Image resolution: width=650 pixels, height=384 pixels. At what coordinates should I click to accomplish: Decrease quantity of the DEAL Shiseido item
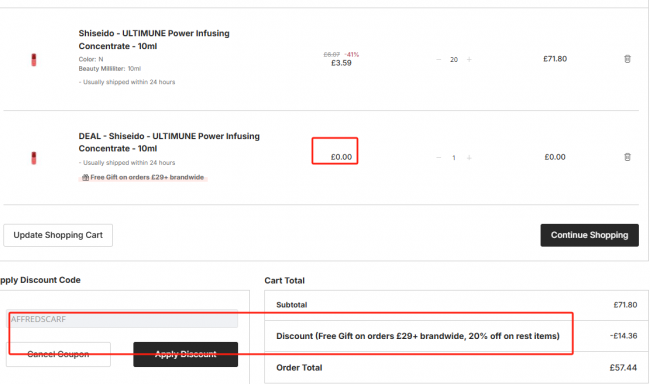(x=439, y=158)
